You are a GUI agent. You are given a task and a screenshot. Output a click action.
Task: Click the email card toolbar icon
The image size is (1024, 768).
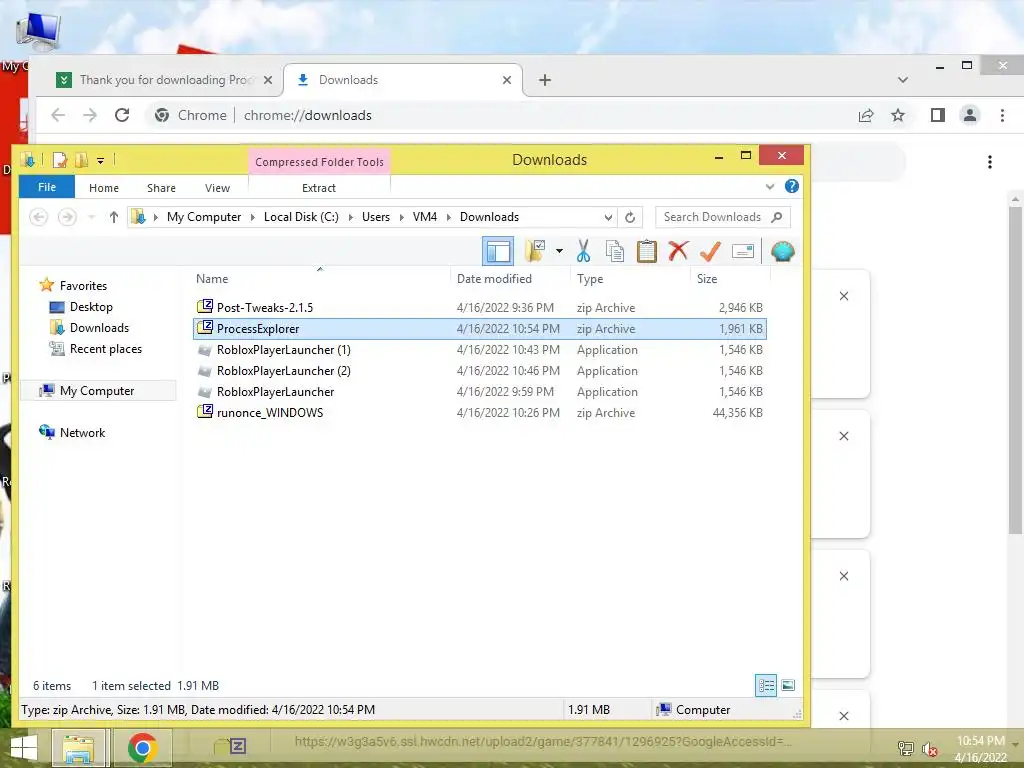click(743, 251)
